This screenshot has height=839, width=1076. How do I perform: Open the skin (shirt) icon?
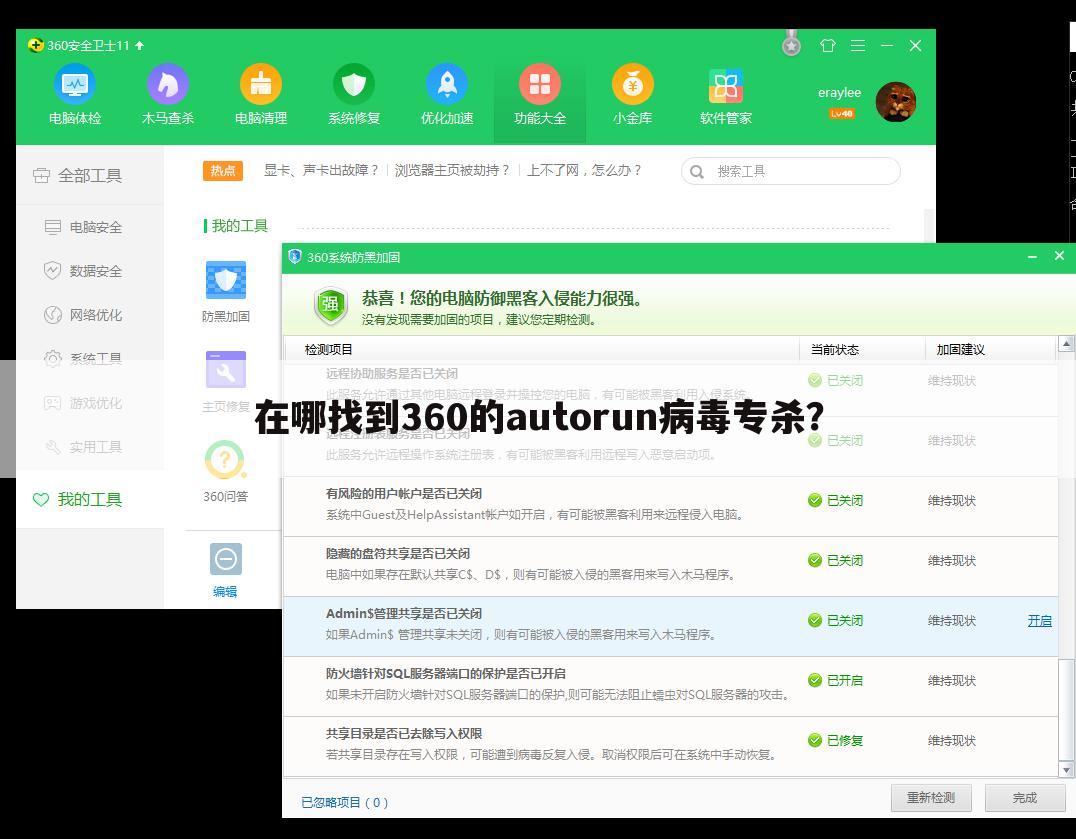click(x=828, y=45)
